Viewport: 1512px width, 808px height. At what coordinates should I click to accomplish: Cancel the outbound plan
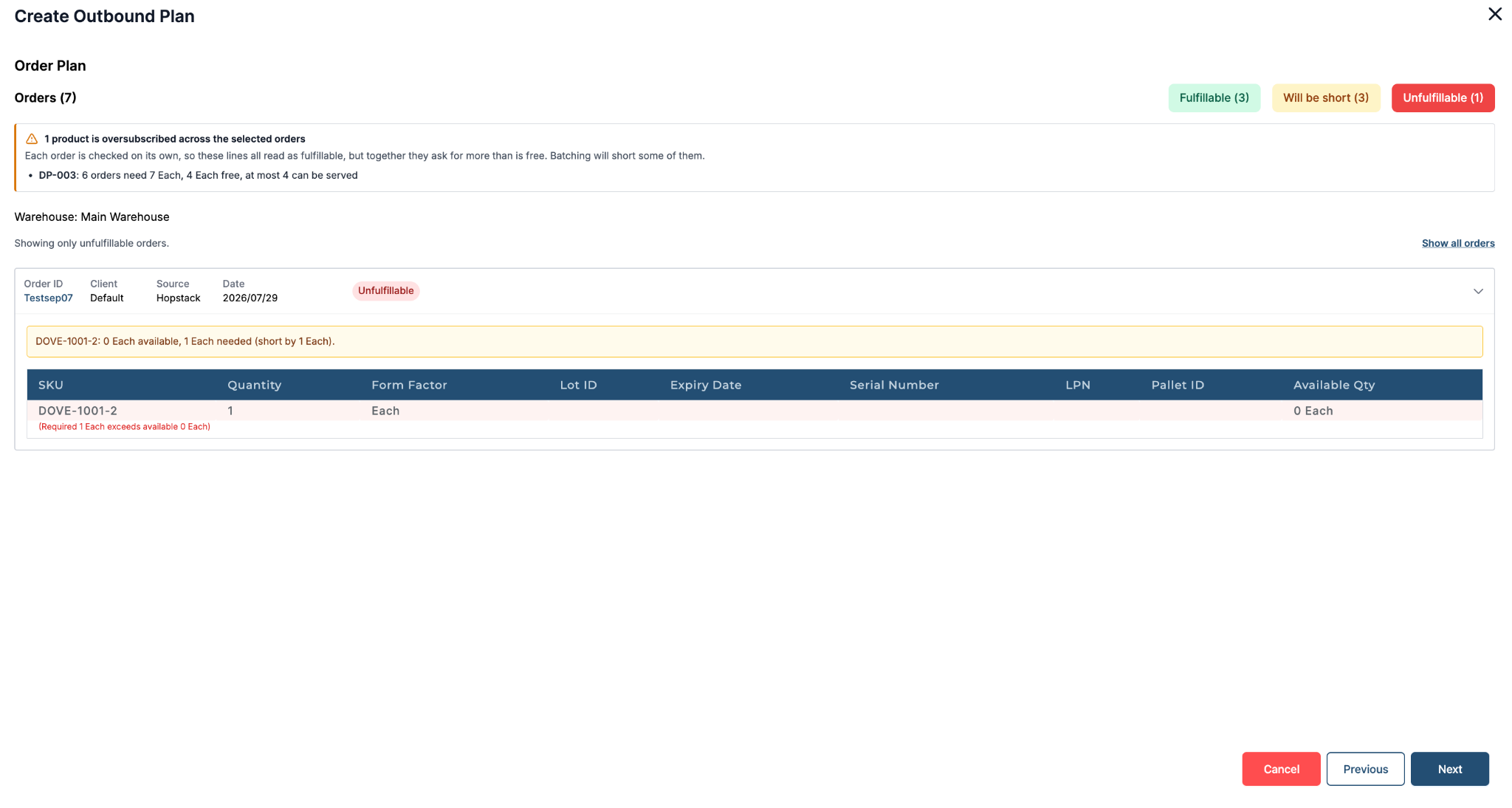click(1281, 769)
